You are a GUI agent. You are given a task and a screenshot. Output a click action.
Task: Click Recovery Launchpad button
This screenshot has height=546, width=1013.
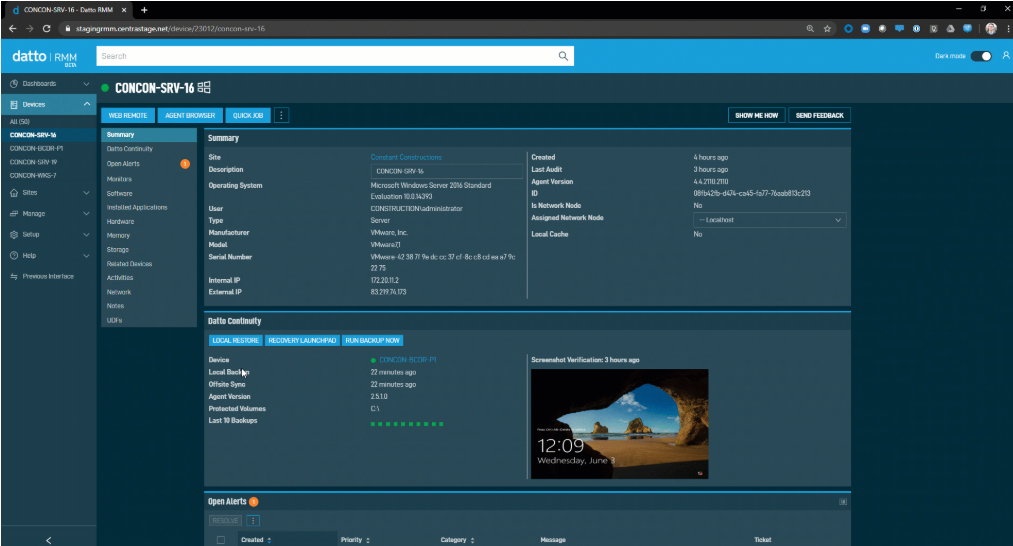302,341
